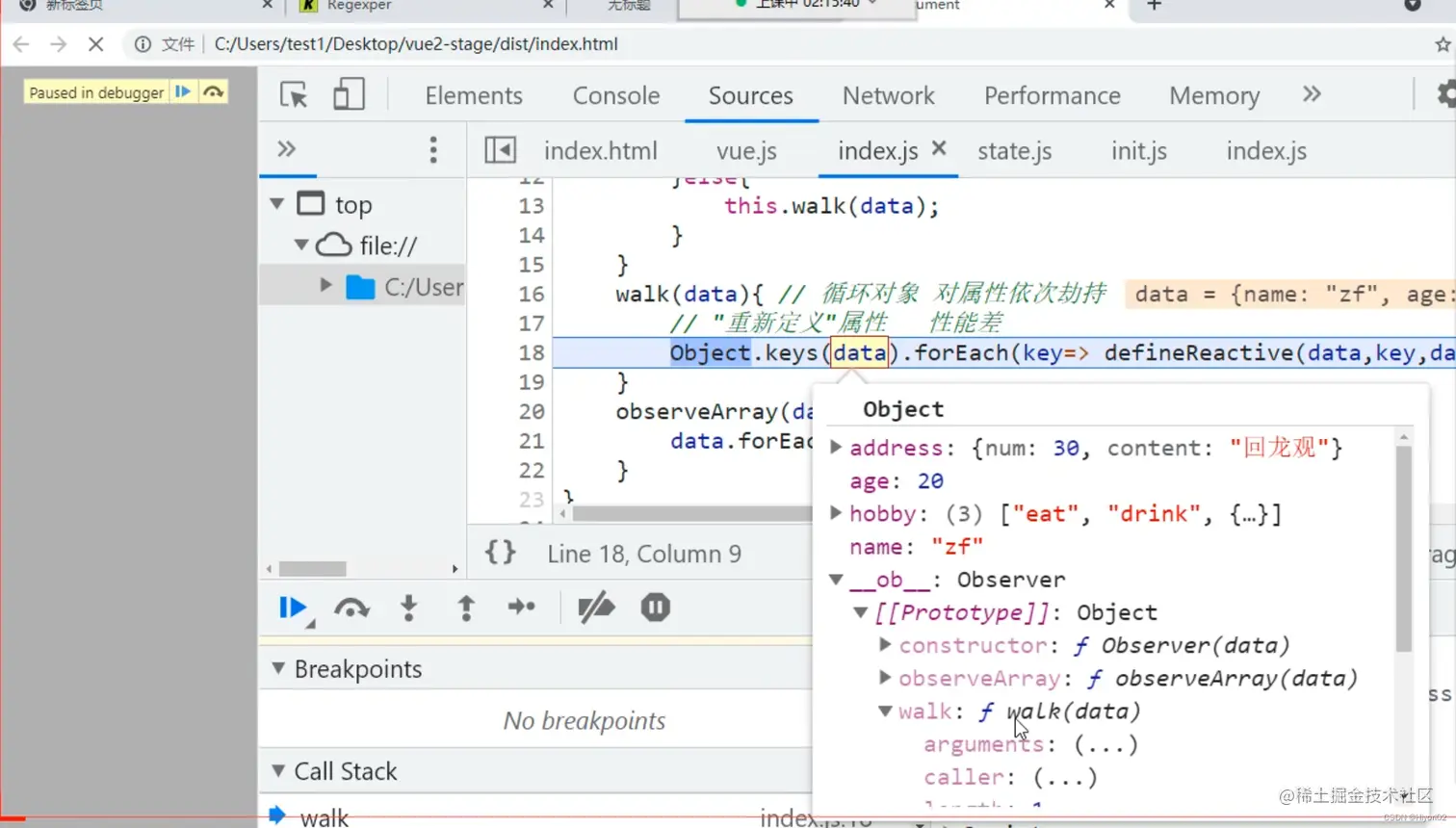Collapse the __ob__ Observer property
Image resolution: width=1456 pixels, height=828 pixels.
pyautogui.click(x=836, y=580)
